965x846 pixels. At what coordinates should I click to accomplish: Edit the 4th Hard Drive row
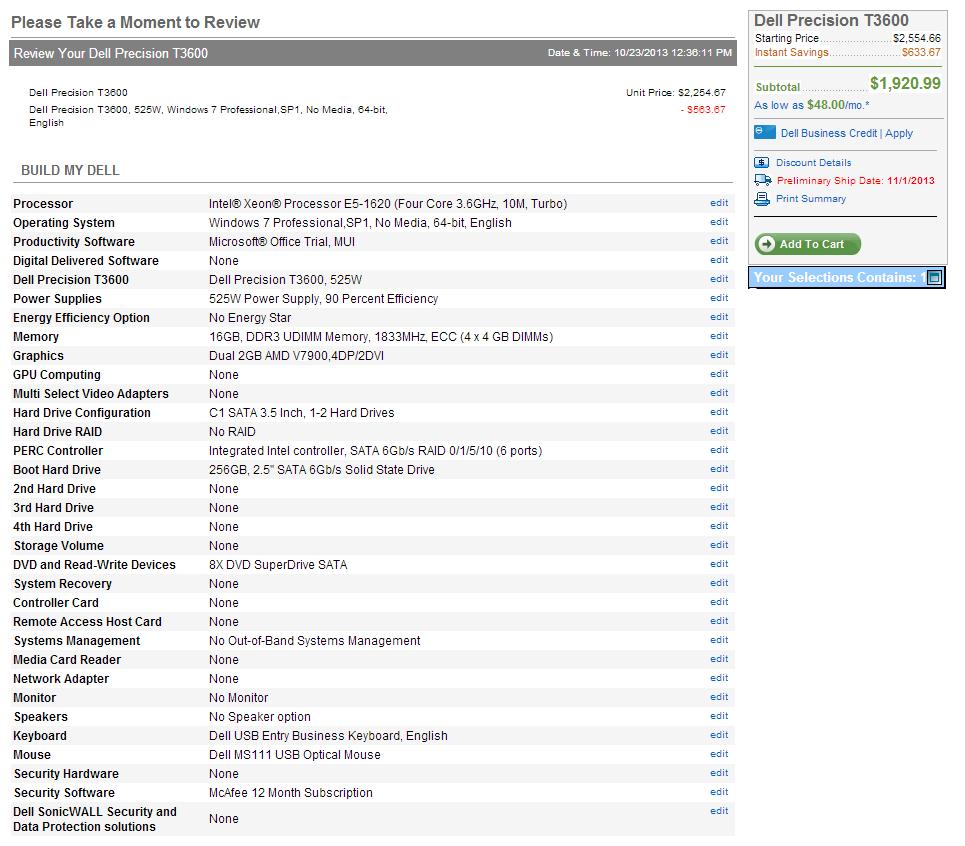719,526
